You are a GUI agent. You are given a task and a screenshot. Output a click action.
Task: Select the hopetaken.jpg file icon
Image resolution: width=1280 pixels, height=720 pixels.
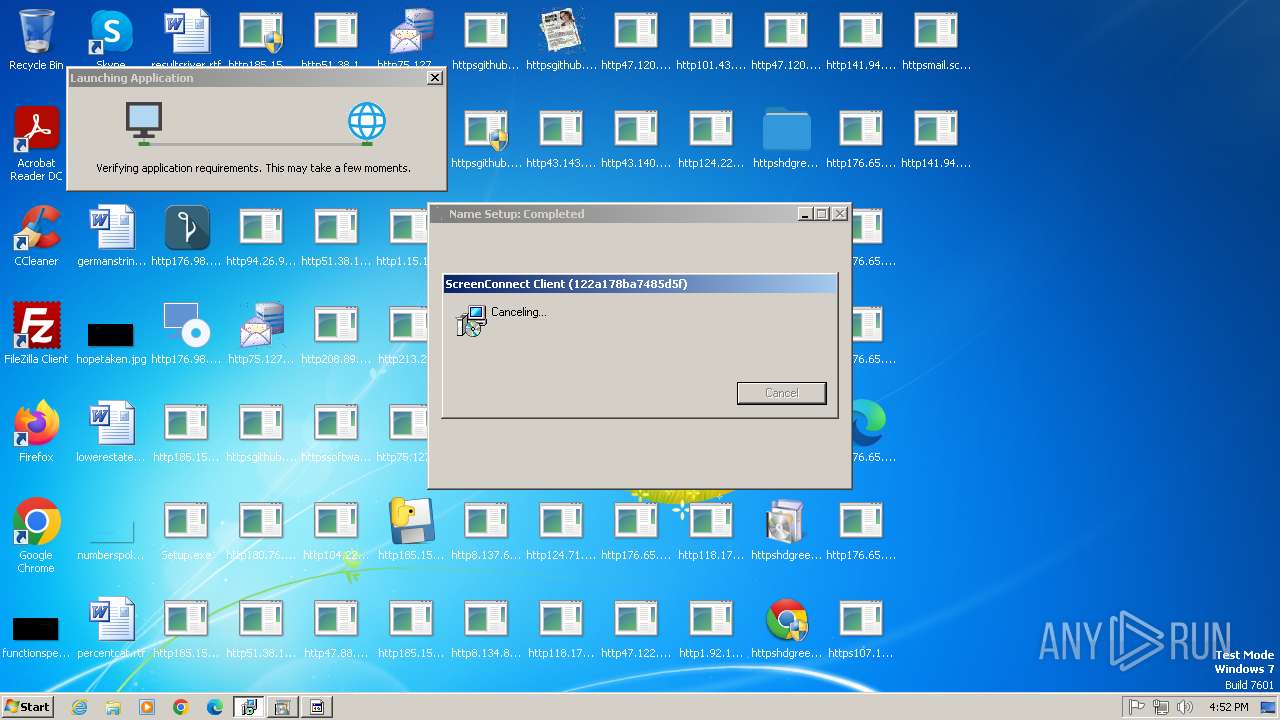coord(111,344)
